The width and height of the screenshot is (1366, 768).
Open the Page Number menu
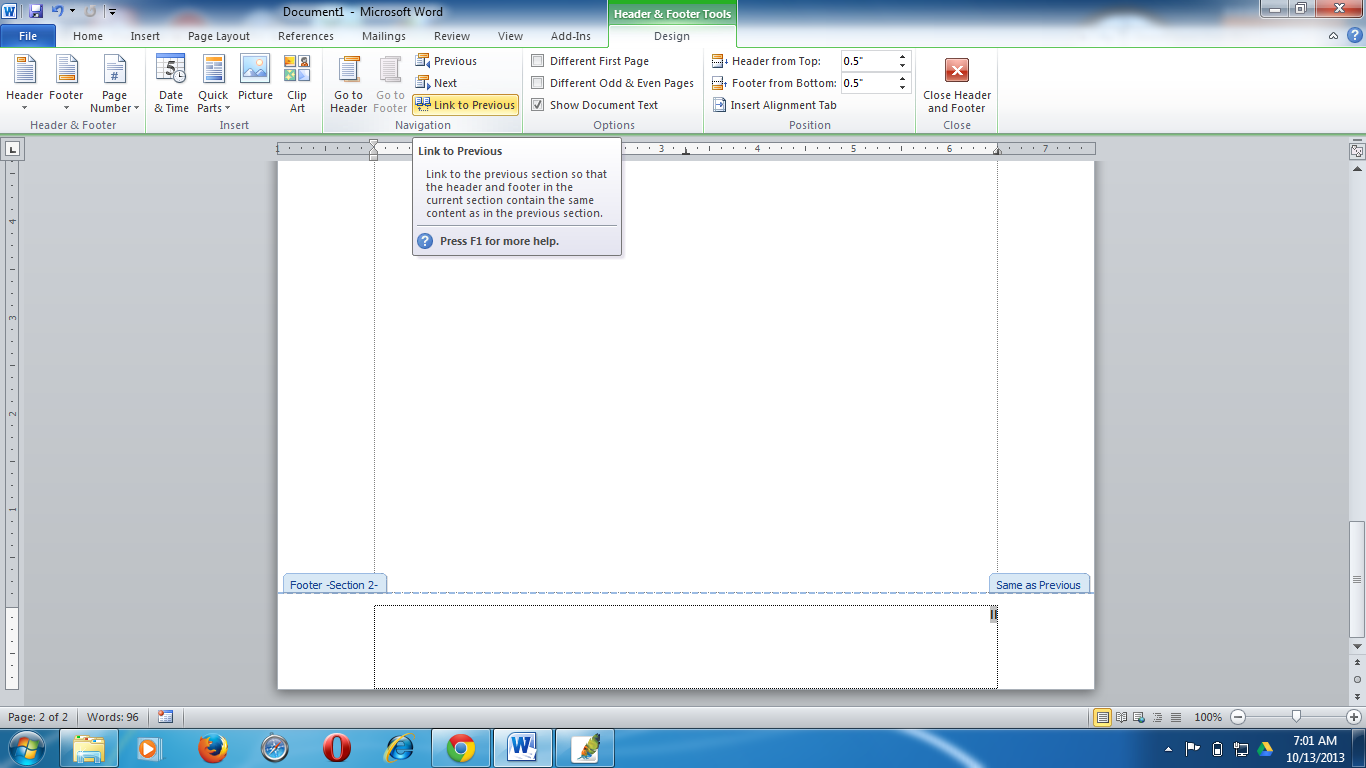pyautogui.click(x=114, y=84)
